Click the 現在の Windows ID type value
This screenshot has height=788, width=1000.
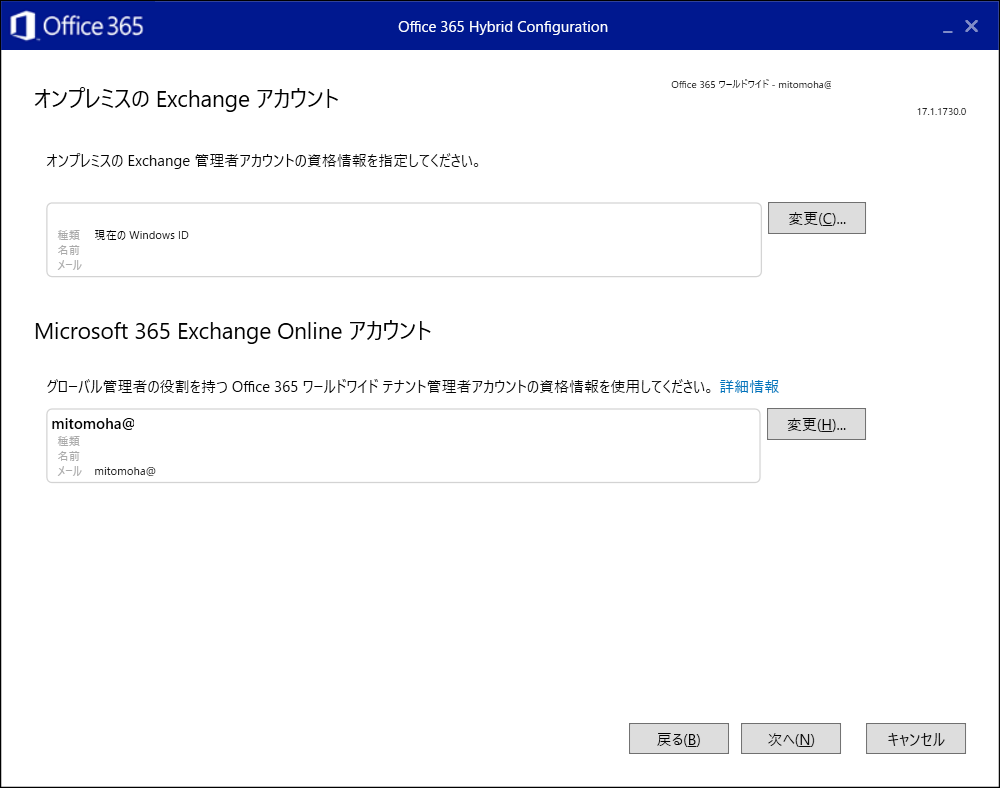[x=142, y=235]
